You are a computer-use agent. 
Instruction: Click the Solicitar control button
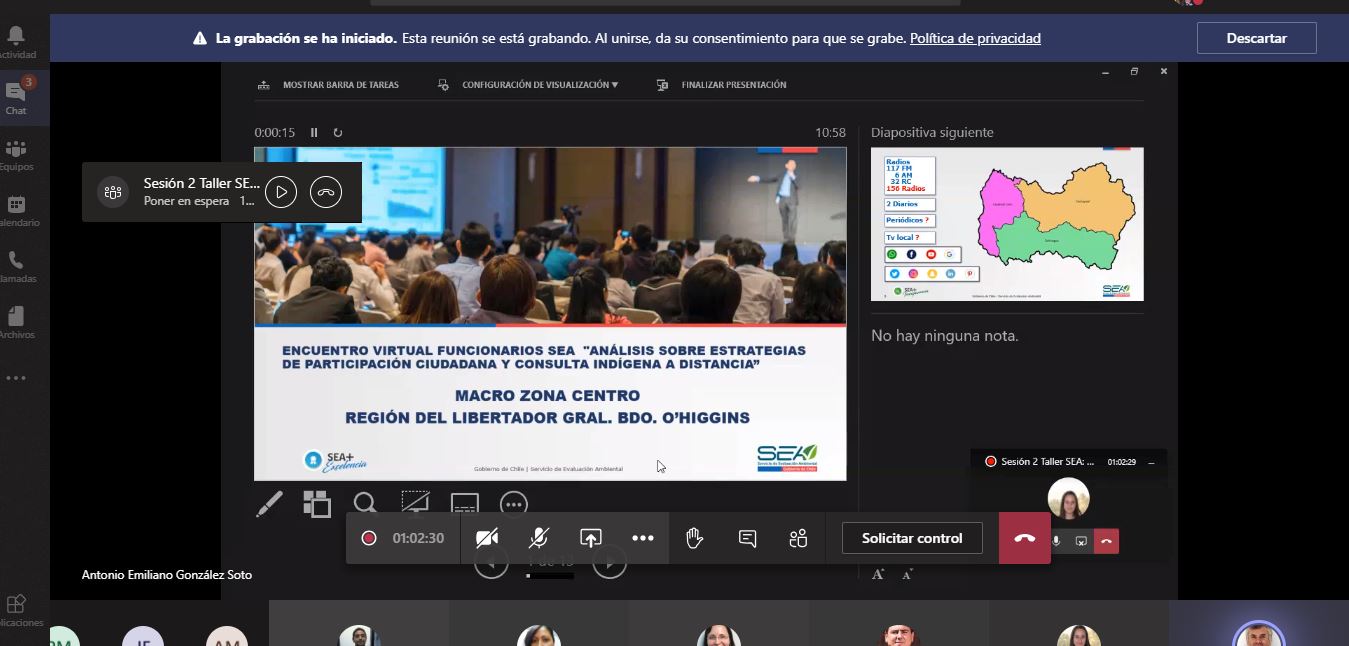coord(911,538)
